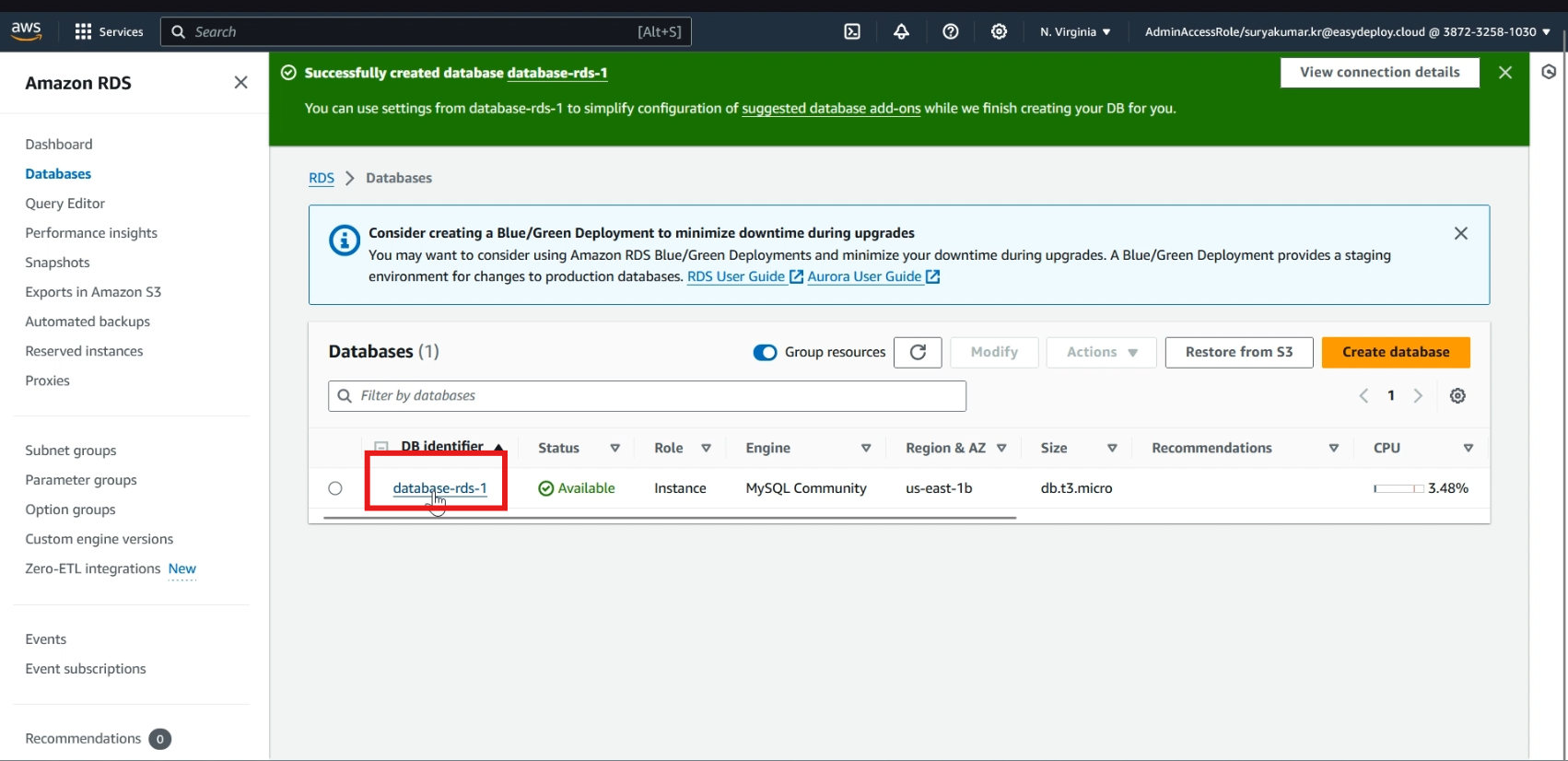Screen dimensions: 1568x761
Task: Open suggested database add-ons link
Action: (831, 108)
